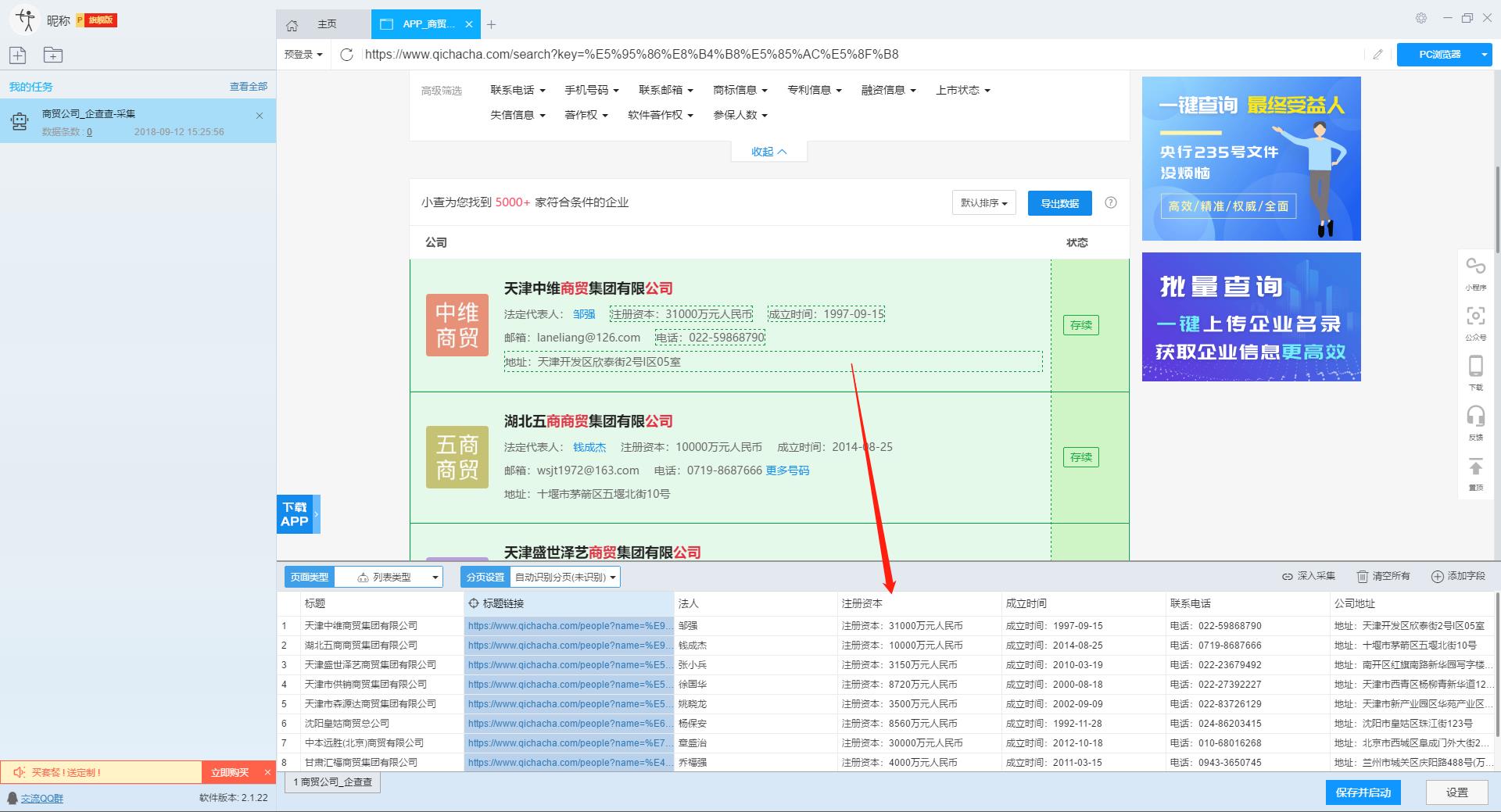
Task: Open 天津中维商贸集团有限公司 company title
Action: pyautogui.click(x=588, y=288)
